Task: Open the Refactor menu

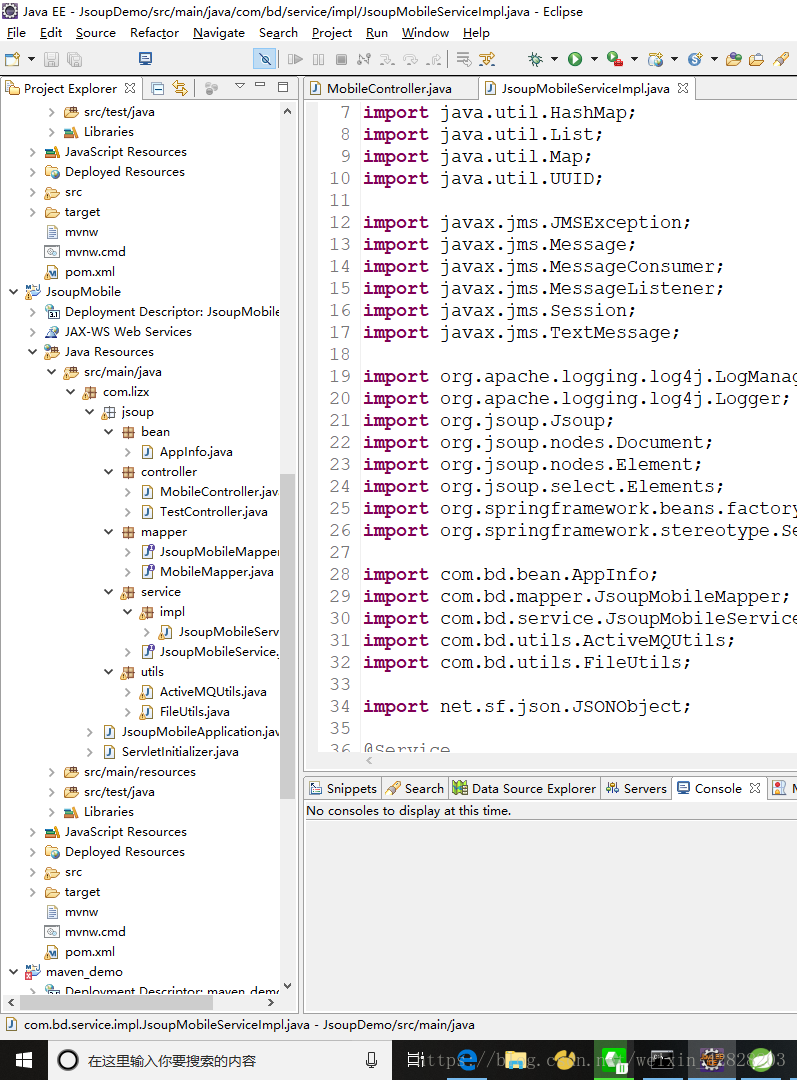Action: [154, 32]
